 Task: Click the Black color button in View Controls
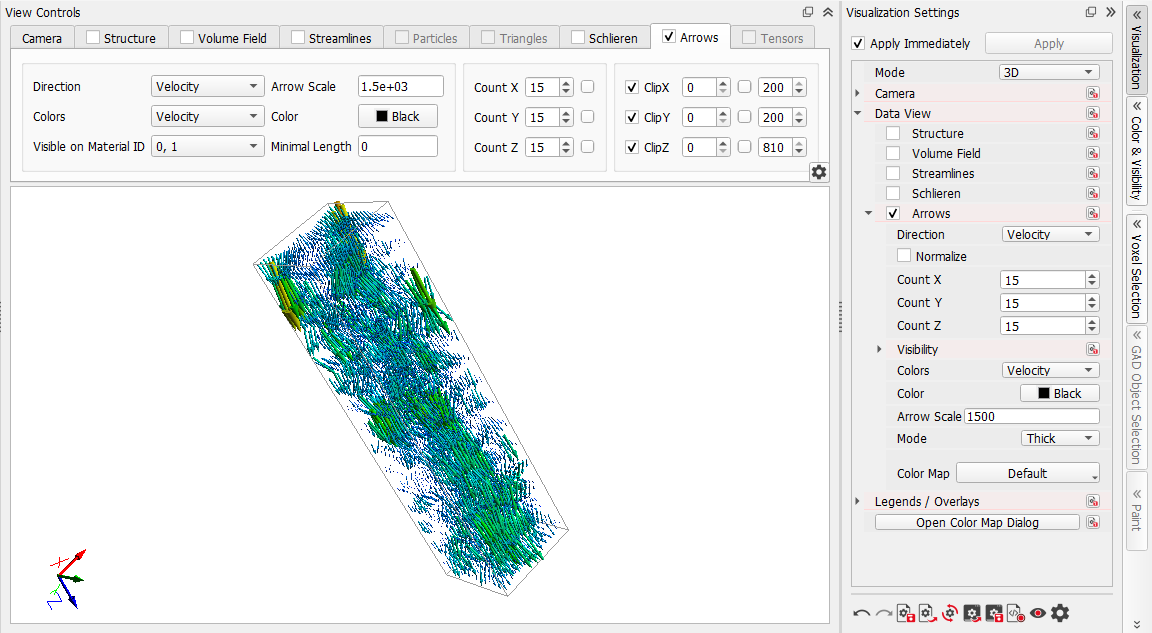(397, 116)
